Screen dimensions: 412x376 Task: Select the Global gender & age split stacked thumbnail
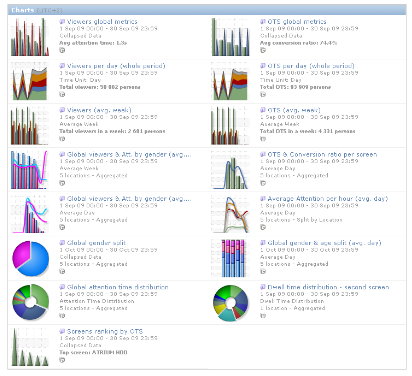point(231,258)
